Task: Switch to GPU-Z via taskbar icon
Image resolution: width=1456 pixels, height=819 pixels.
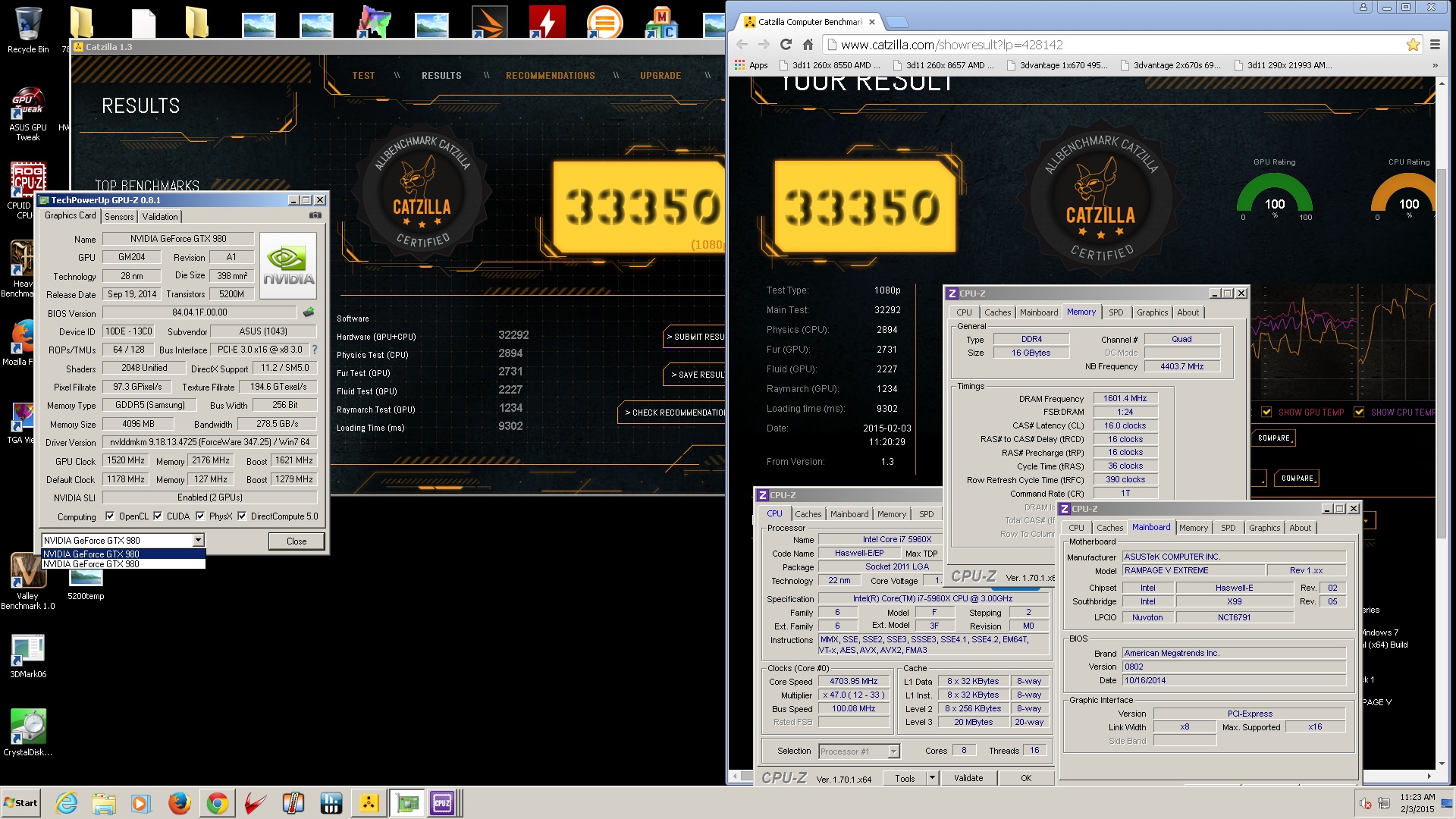Action: coord(407,803)
